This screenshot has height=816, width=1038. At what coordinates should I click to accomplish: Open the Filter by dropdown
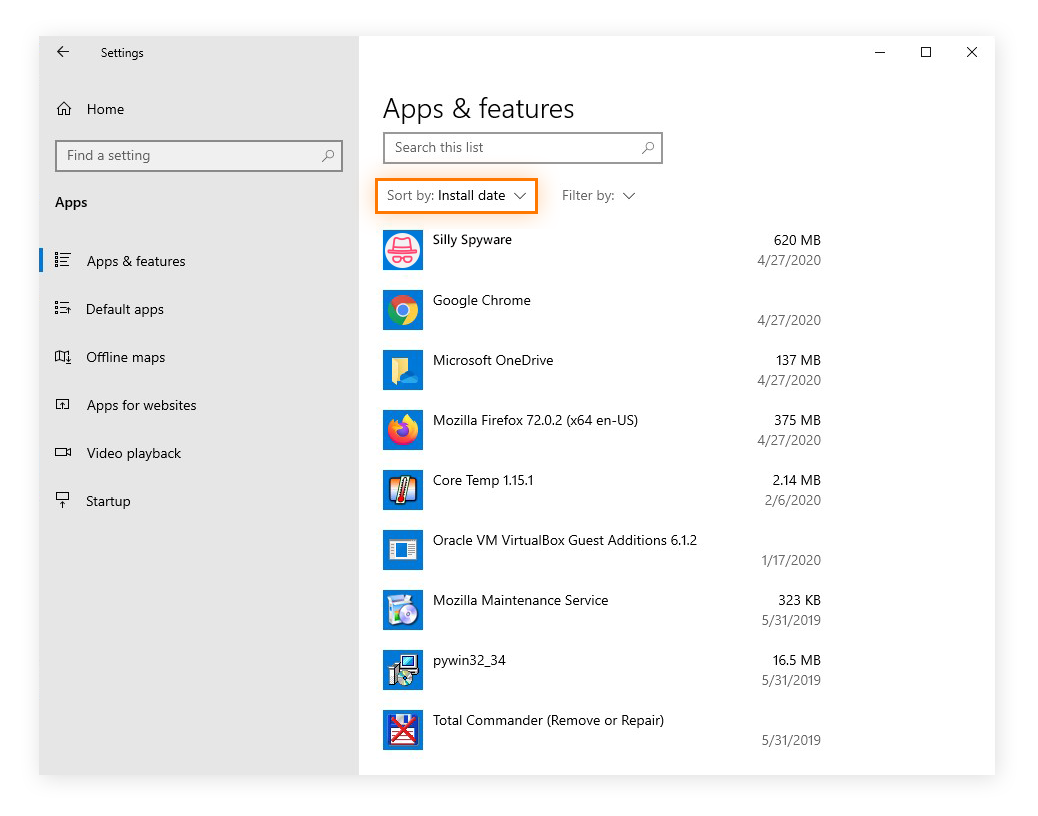(598, 196)
